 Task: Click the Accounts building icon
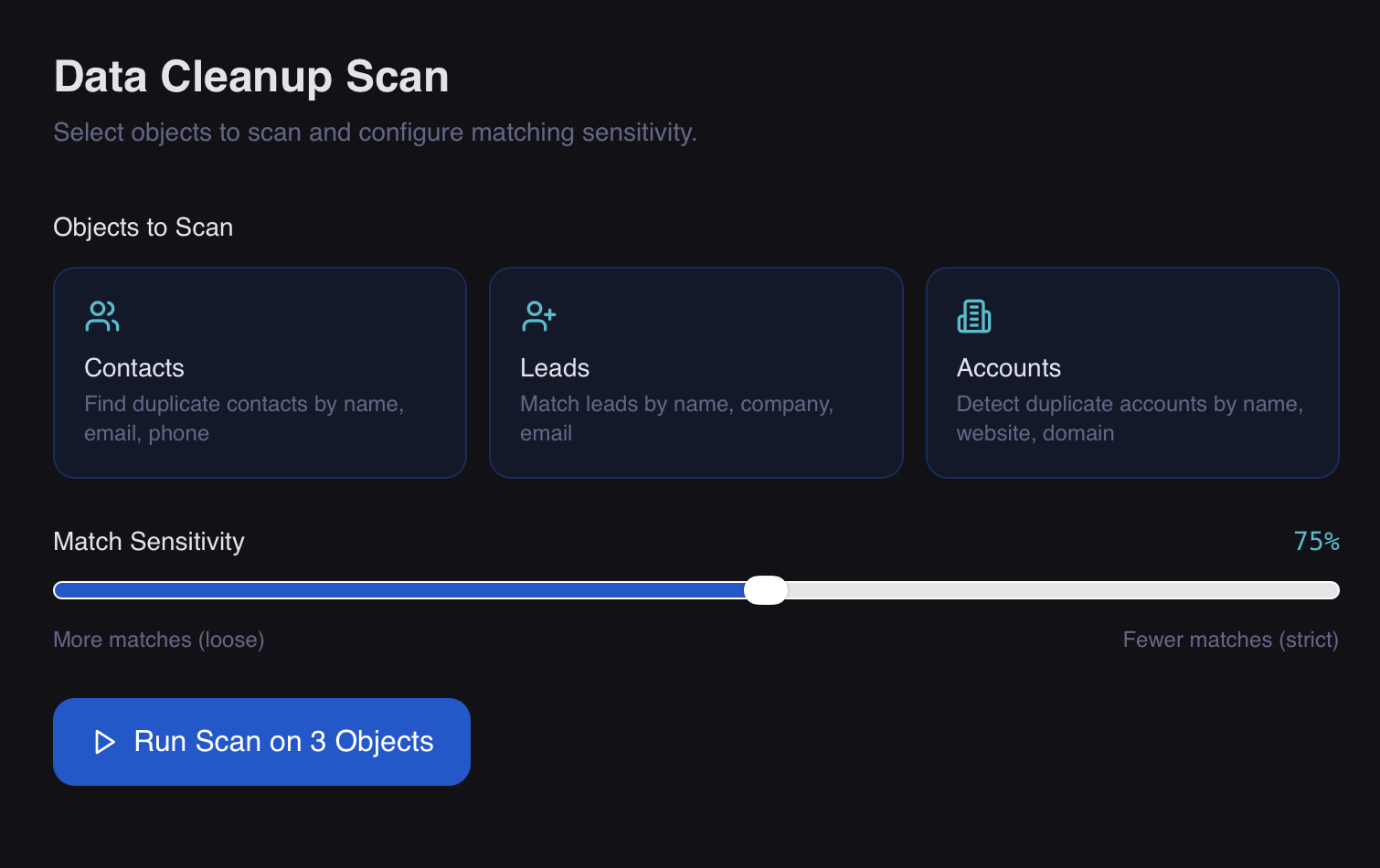pyautogui.click(x=973, y=316)
